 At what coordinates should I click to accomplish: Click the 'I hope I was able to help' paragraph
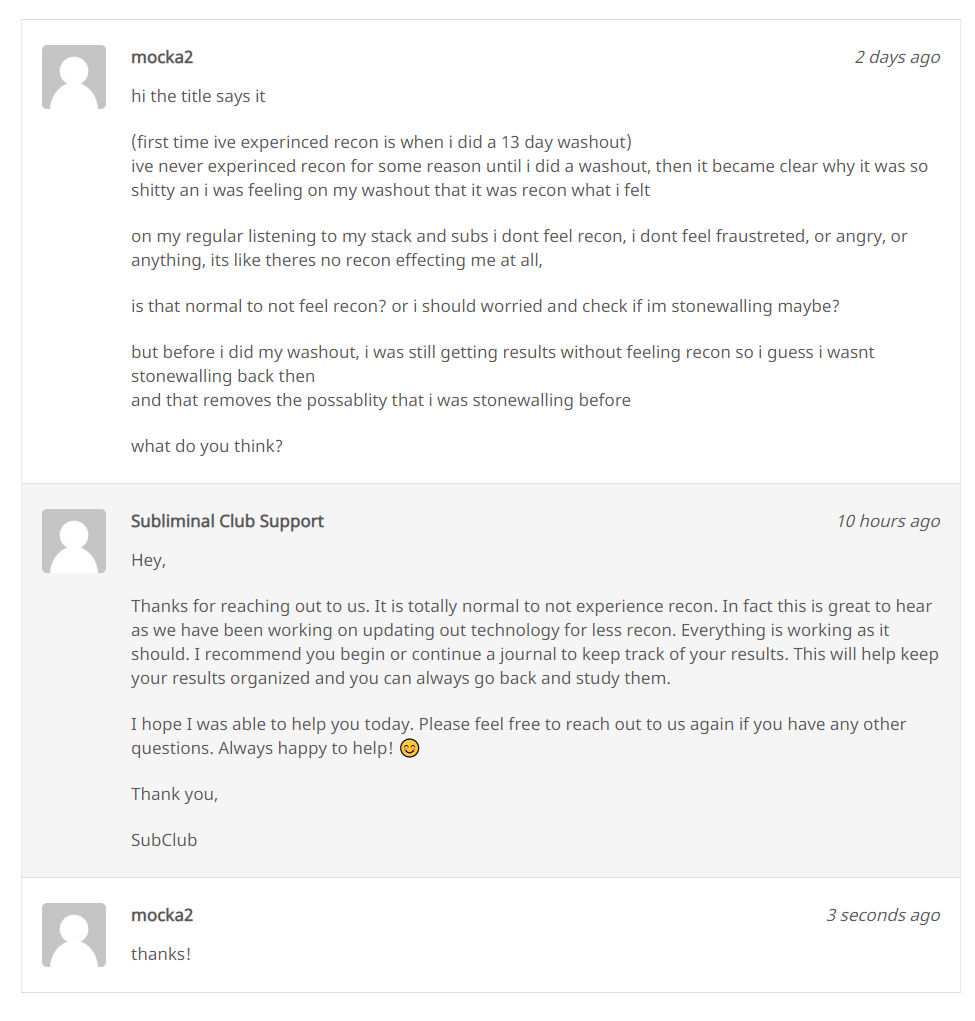point(518,736)
